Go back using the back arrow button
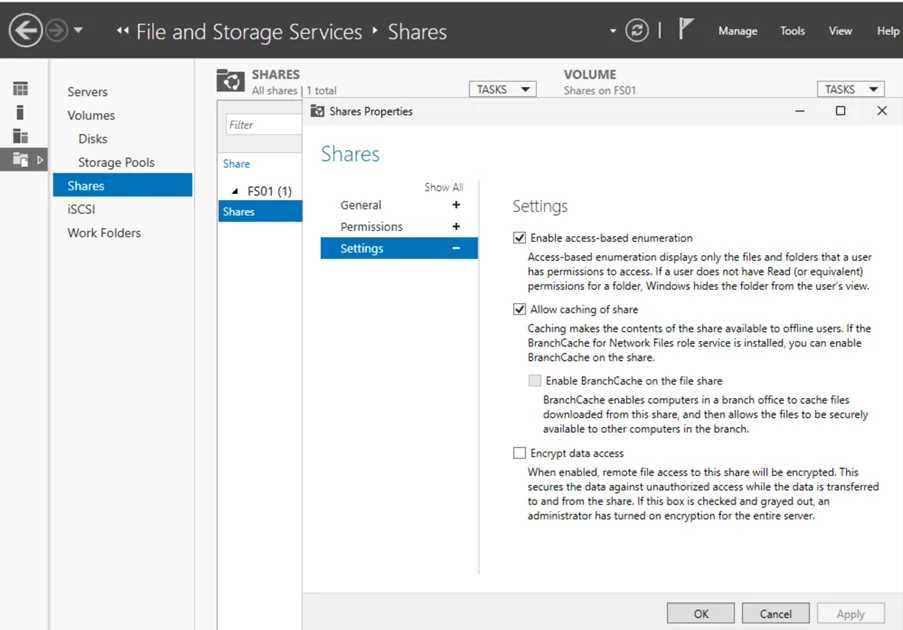903x630 pixels. [25, 30]
